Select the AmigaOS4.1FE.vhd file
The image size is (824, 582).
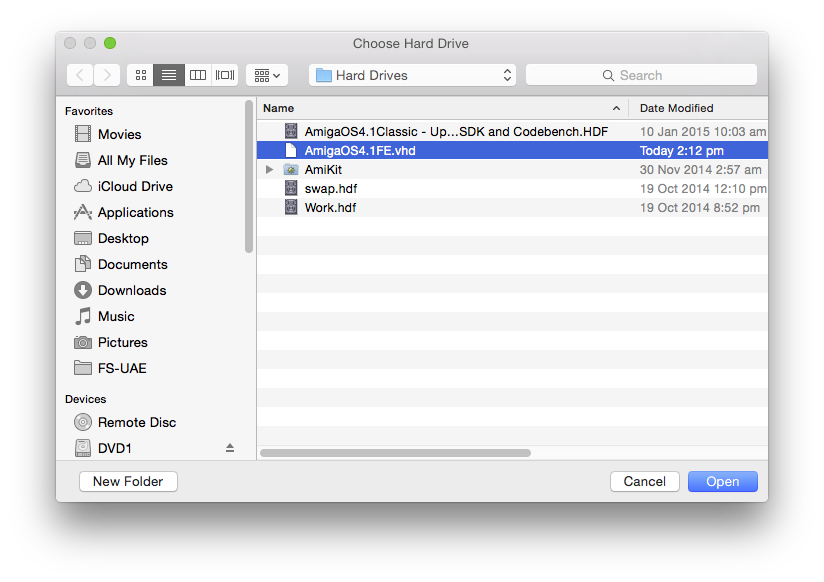[x=512, y=150]
